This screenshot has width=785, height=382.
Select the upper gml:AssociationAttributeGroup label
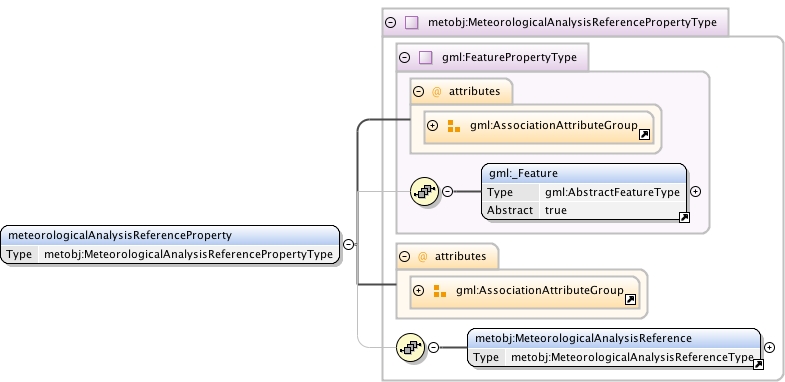tap(554, 125)
